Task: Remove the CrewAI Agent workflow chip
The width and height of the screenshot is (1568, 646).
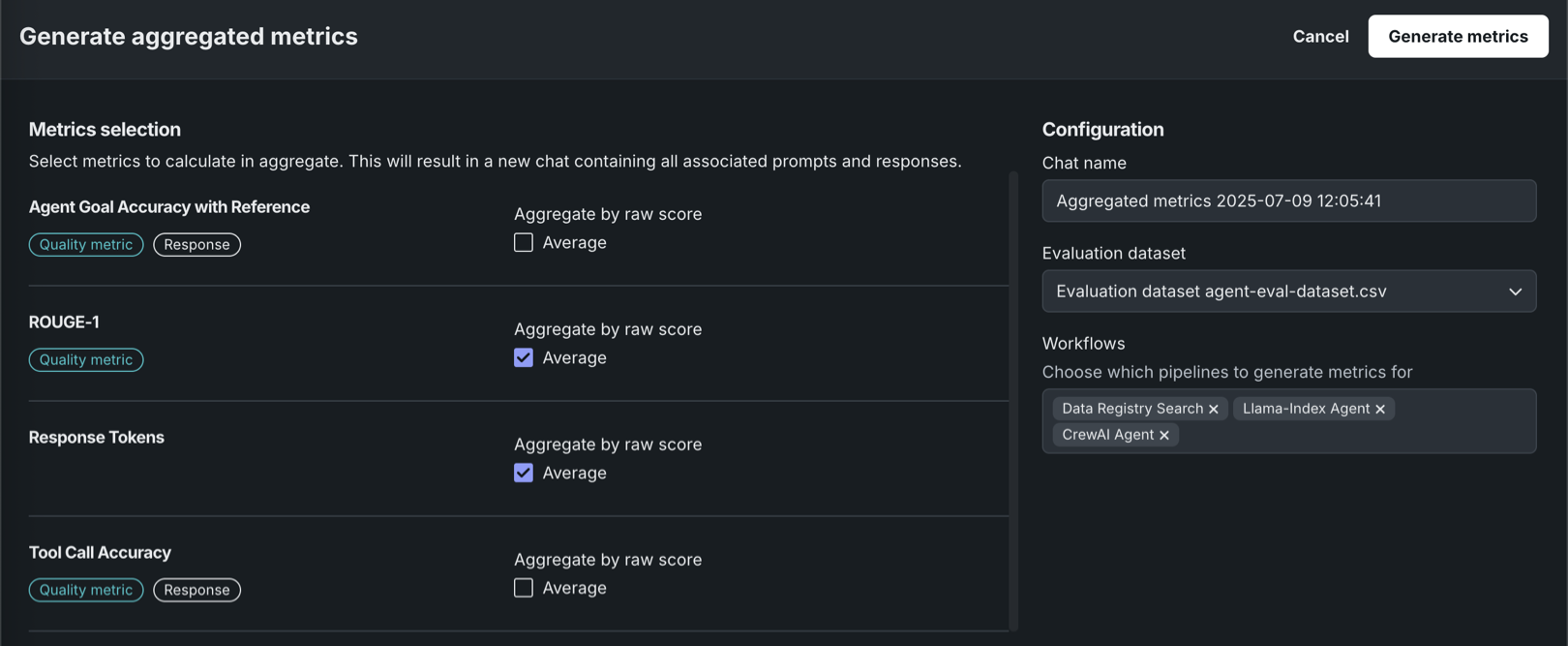Action: coord(1164,436)
